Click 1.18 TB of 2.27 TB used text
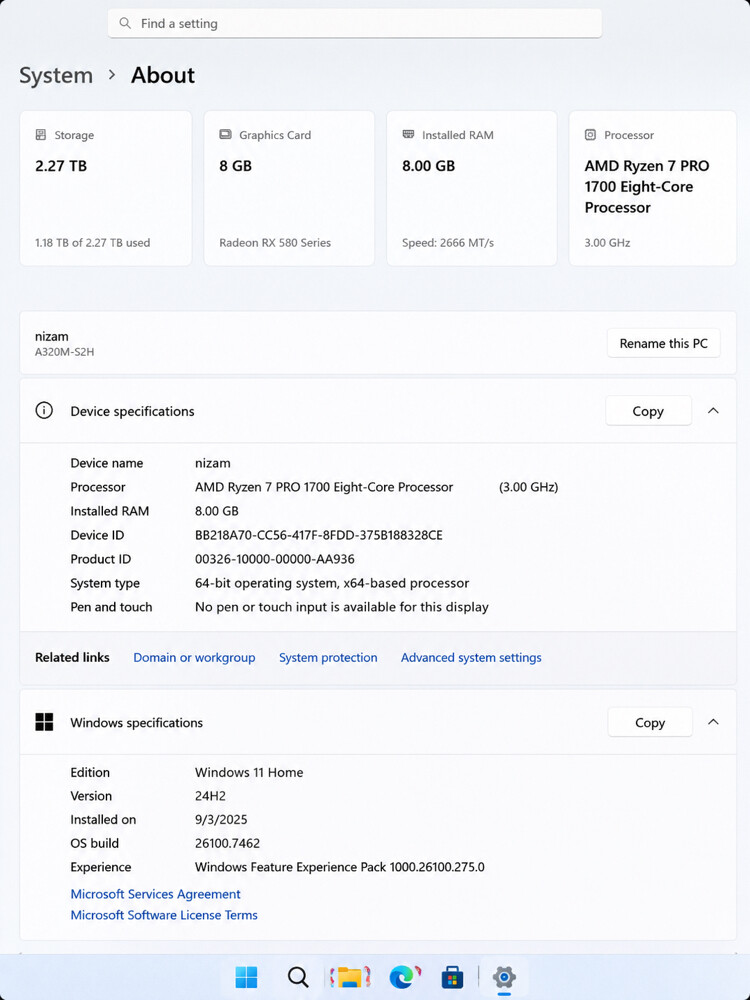 point(92,243)
